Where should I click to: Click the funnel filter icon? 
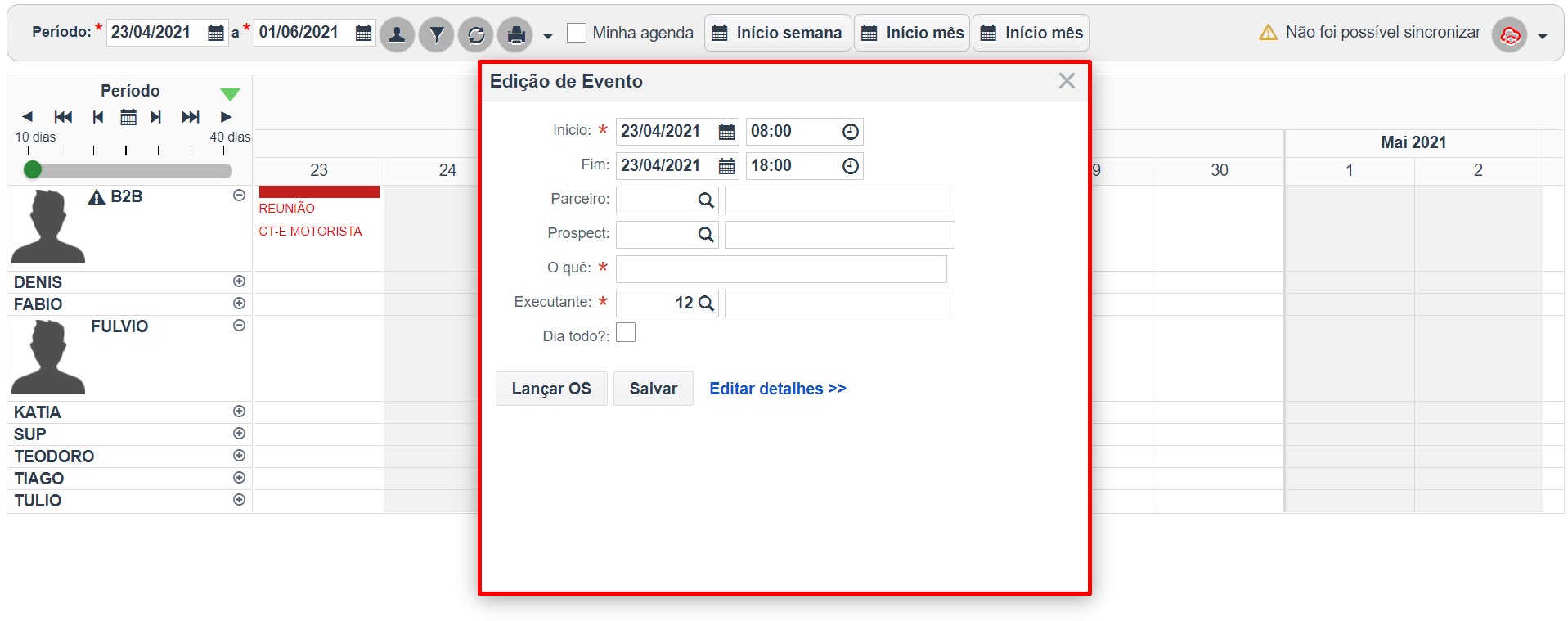coord(437,35)
